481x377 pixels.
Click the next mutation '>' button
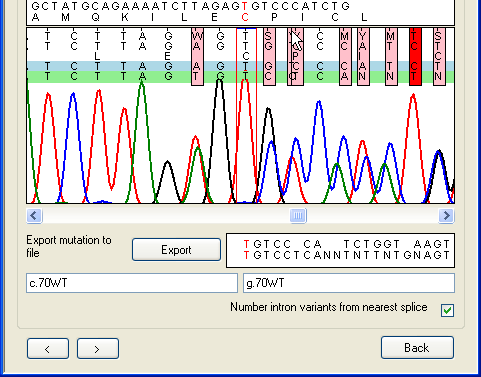98,349
